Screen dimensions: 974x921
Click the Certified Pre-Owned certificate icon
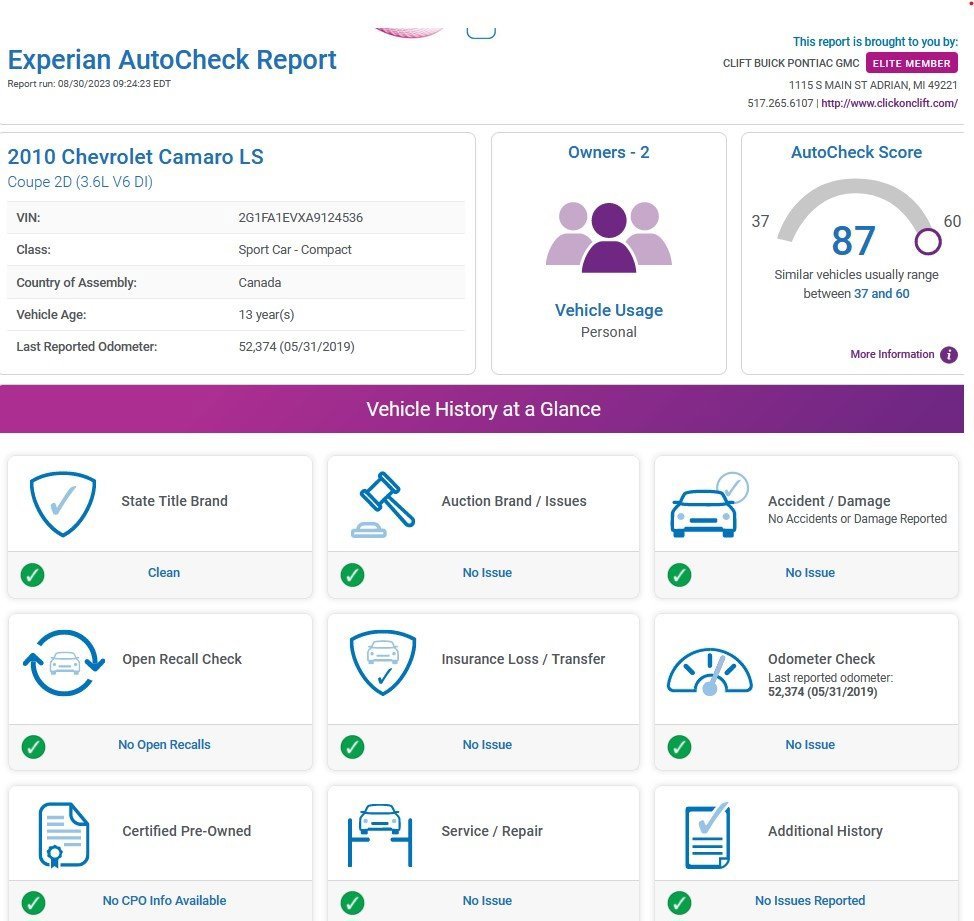[63, 835]
